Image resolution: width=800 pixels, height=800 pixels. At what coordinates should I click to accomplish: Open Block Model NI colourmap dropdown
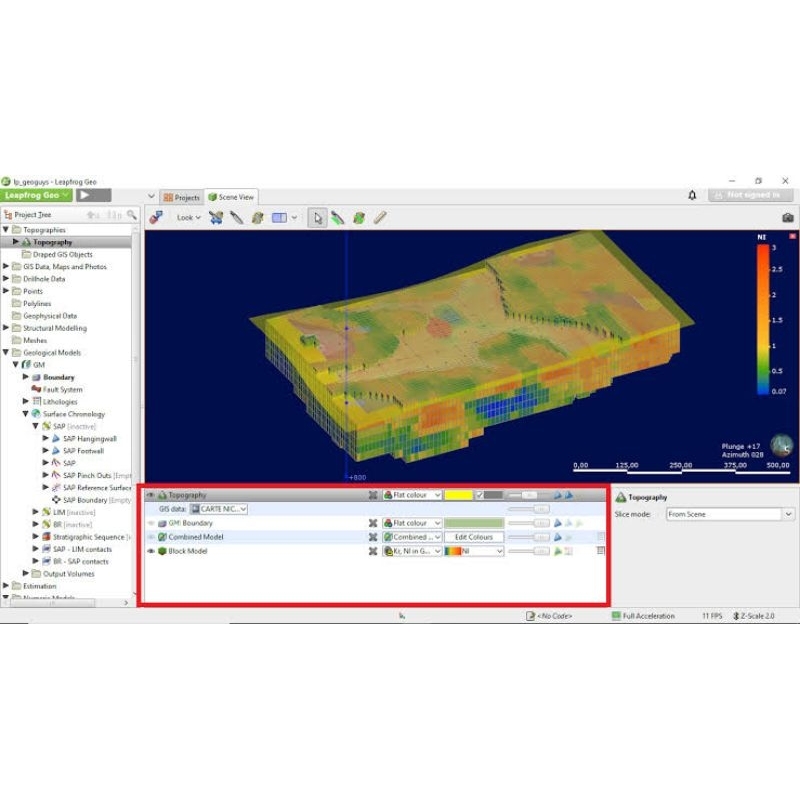point(474,551)
